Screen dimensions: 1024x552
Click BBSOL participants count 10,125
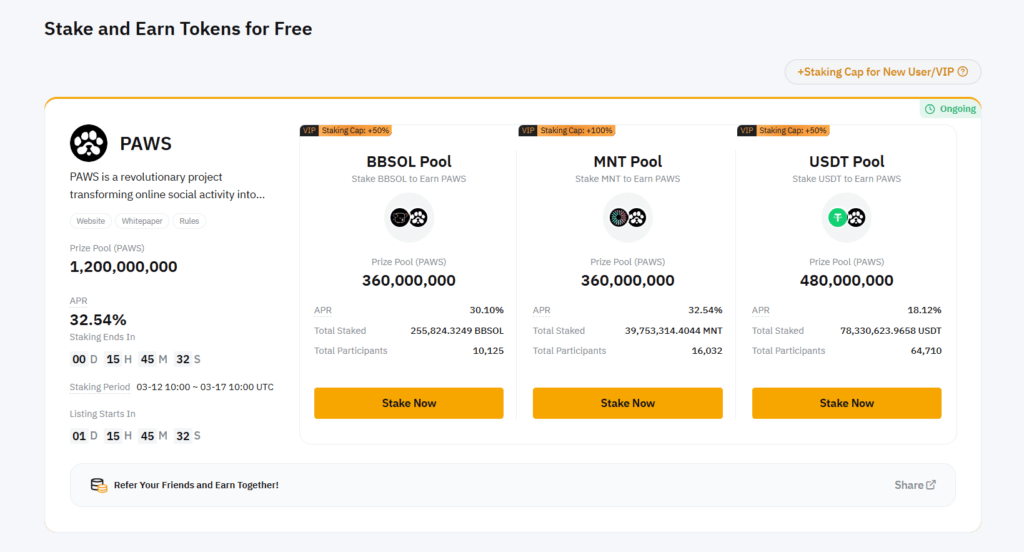(x=488, y=351)
